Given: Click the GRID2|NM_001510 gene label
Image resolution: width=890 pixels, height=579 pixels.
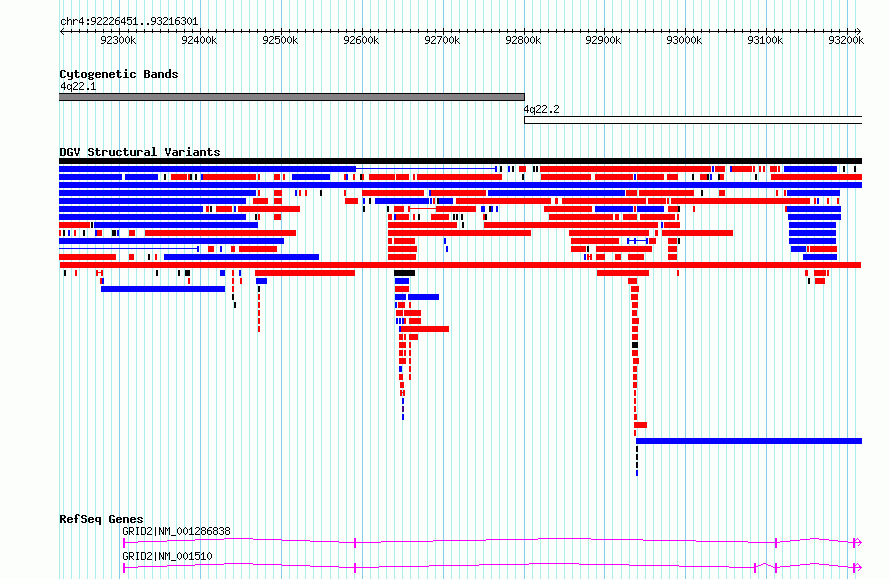Looking at the screenshot, I should coord(167,556).
